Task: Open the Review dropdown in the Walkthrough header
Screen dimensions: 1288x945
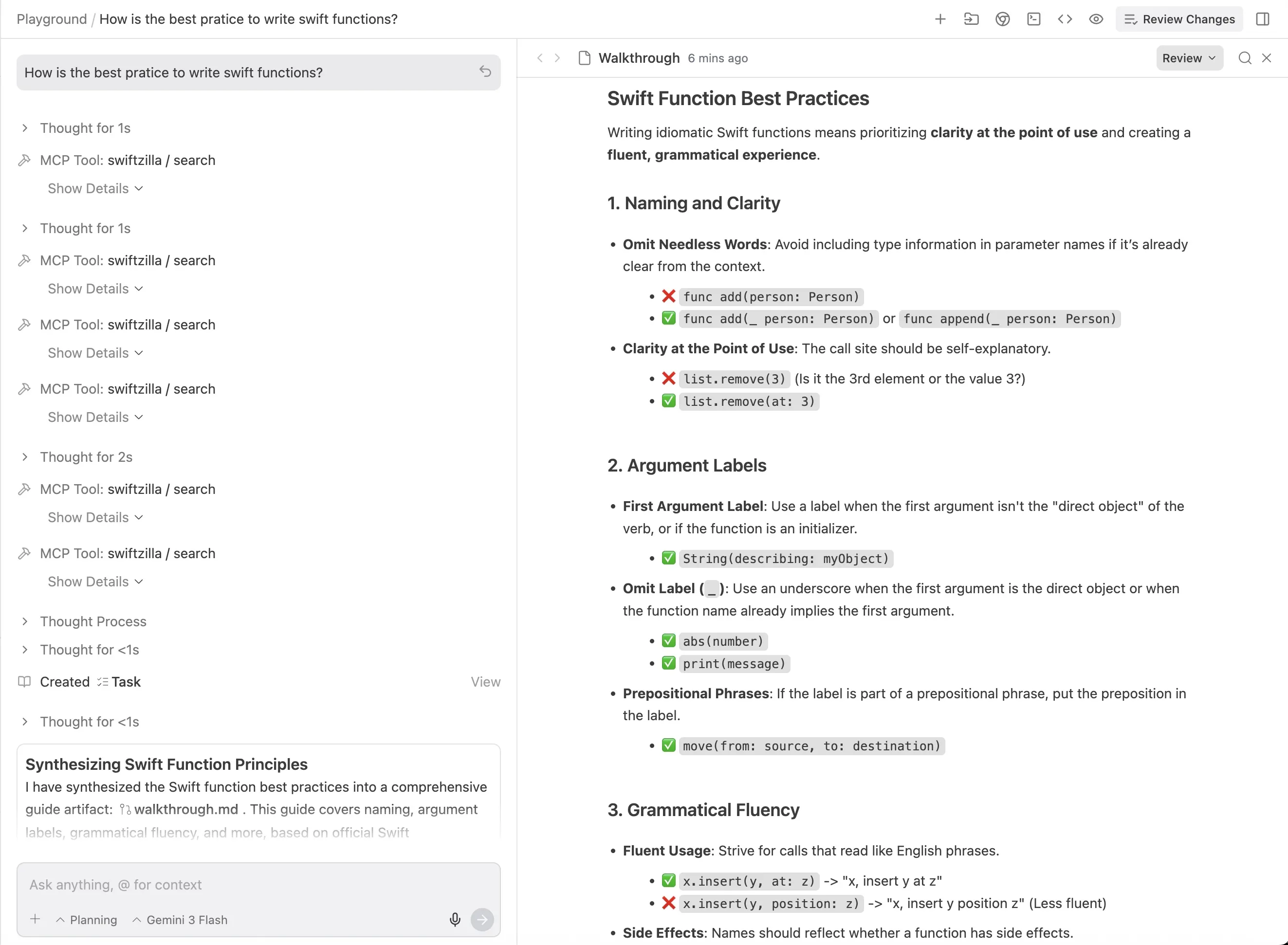Action: [x=1189, y=58]
